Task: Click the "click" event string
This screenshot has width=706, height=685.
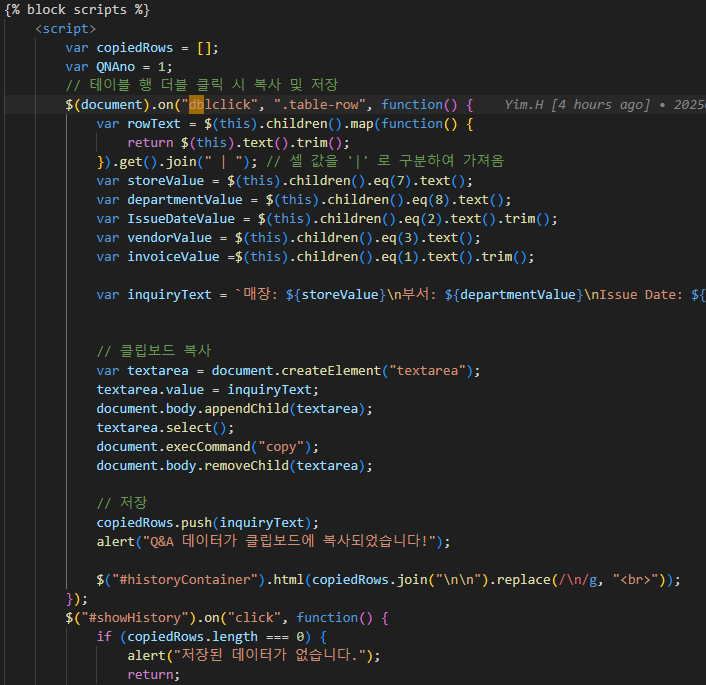Action: point(254,617)
